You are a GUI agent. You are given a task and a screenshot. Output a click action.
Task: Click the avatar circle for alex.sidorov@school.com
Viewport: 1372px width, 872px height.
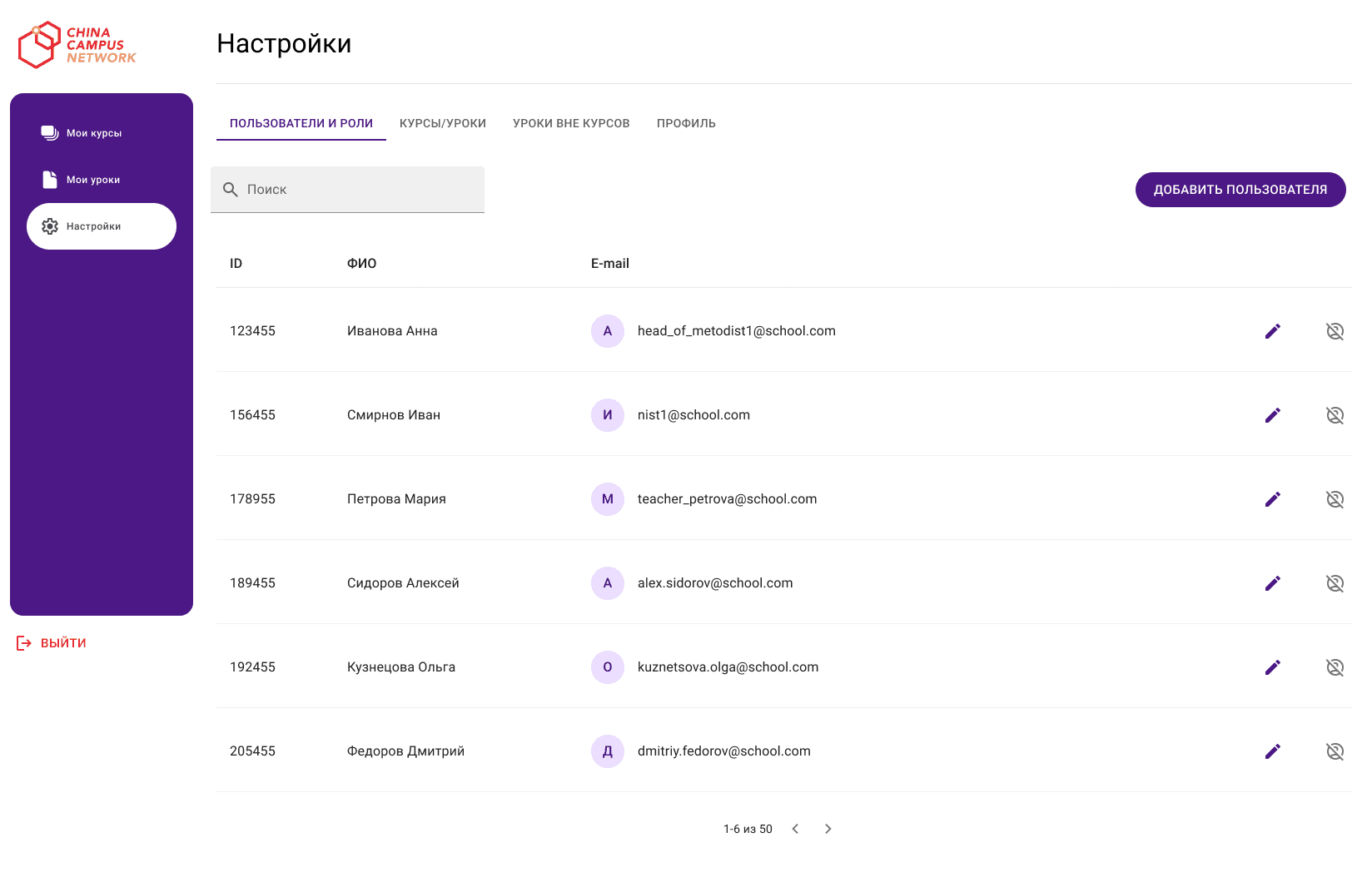click(607, 582)
